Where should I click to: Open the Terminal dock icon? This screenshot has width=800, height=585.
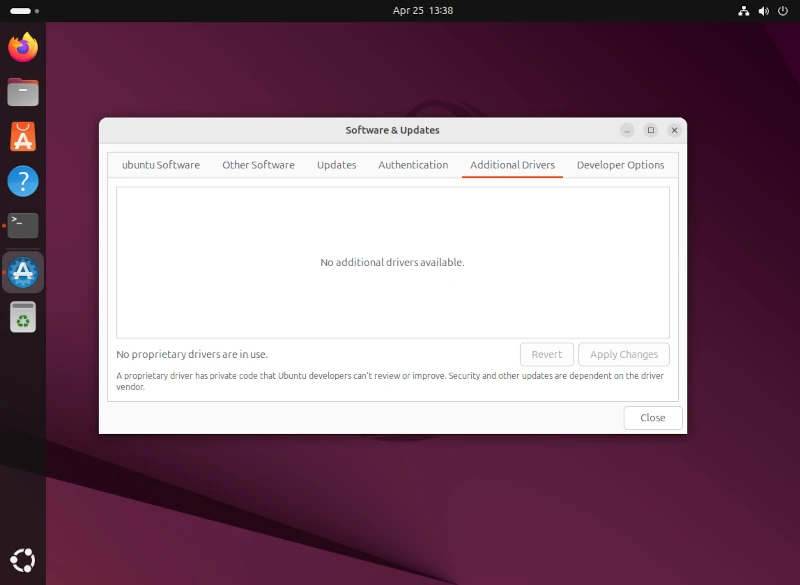click(23, 225)
